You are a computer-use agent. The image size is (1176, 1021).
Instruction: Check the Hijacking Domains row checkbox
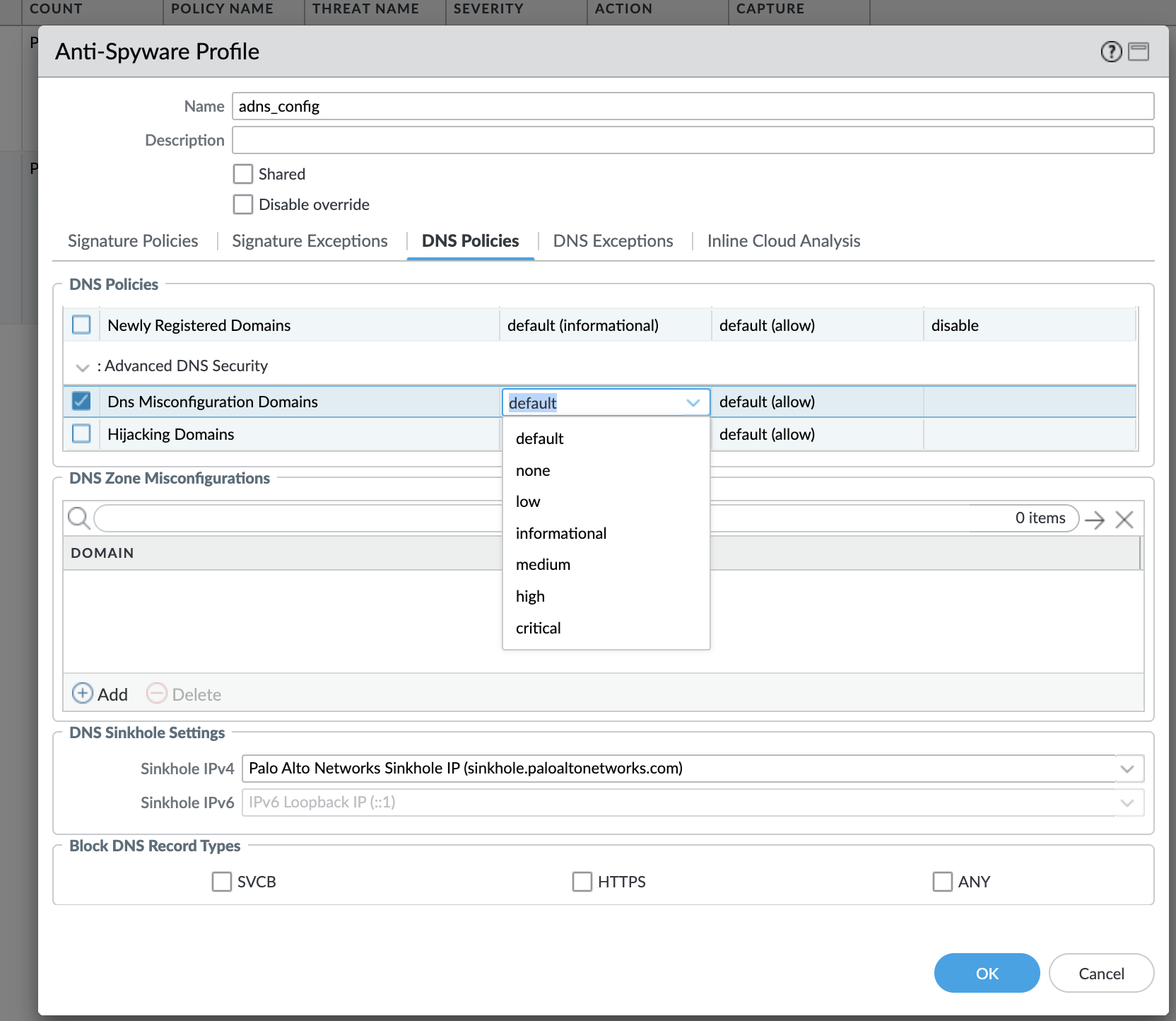(x=82, y=433)
